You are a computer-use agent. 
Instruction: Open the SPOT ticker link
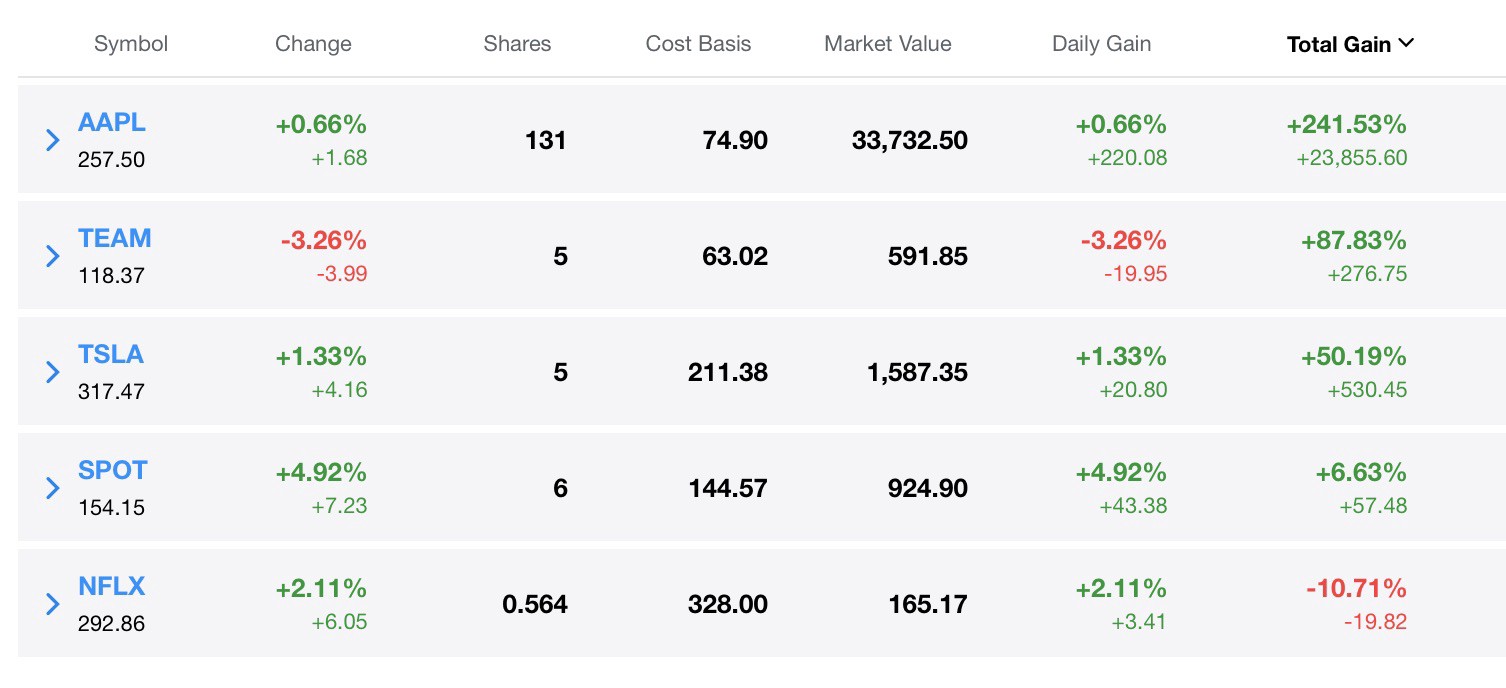point(113,471)
